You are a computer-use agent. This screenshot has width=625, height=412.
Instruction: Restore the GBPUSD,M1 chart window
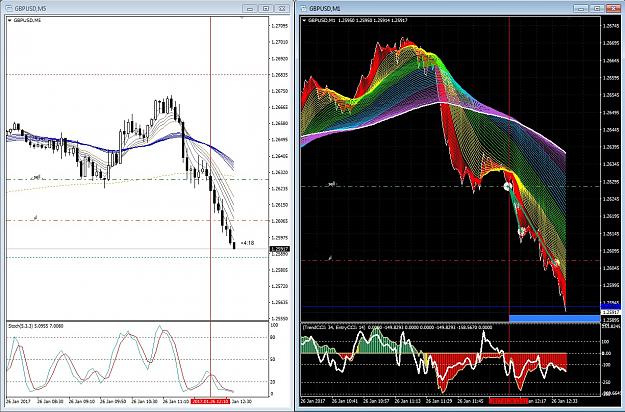597,8
